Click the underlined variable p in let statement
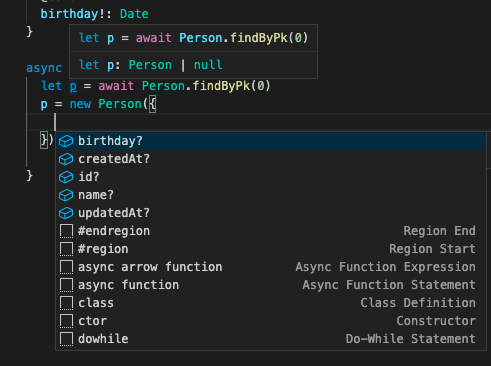This screenshot has width=491, height=366. click(73, 87)
